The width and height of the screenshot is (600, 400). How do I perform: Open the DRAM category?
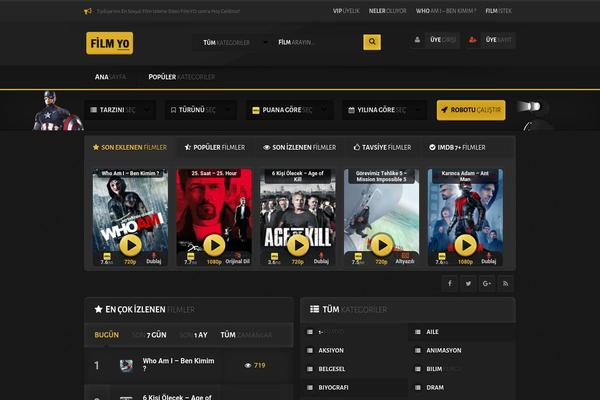coord(435,387)
